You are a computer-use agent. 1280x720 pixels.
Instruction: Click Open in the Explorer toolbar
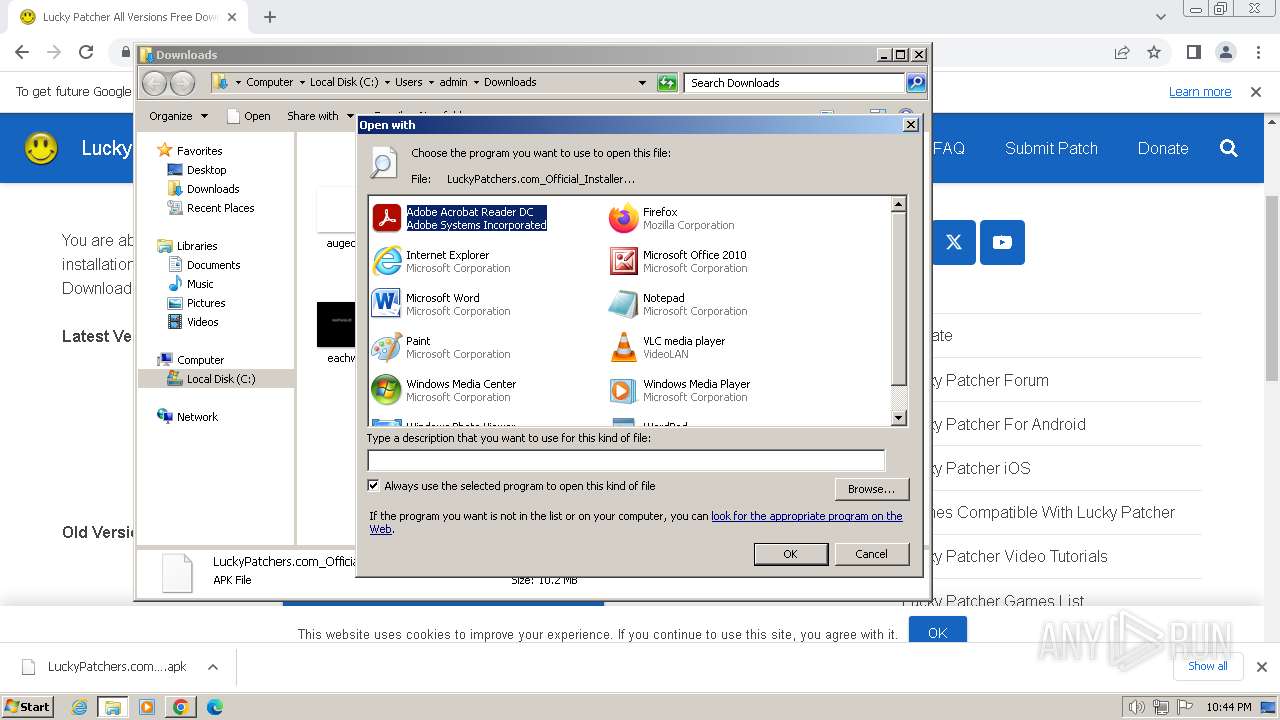249,116
